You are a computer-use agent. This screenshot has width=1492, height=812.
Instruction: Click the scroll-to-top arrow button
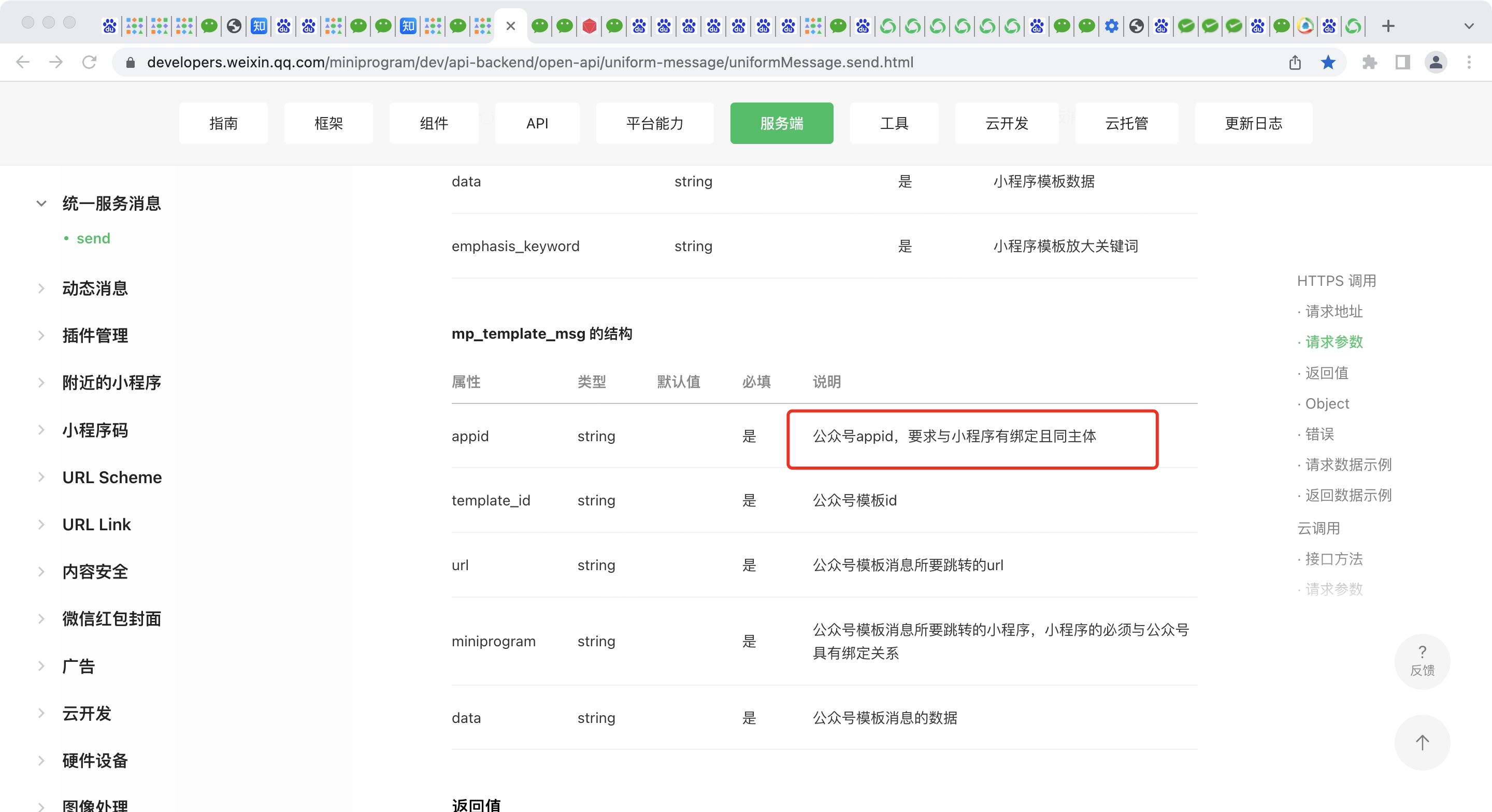1422,743
